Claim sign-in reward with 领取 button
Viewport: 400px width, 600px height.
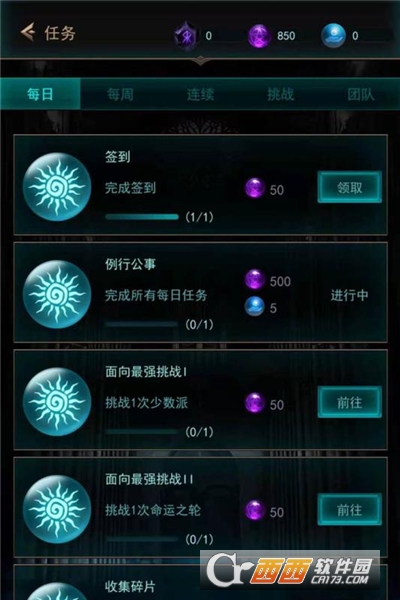(349, 188)
